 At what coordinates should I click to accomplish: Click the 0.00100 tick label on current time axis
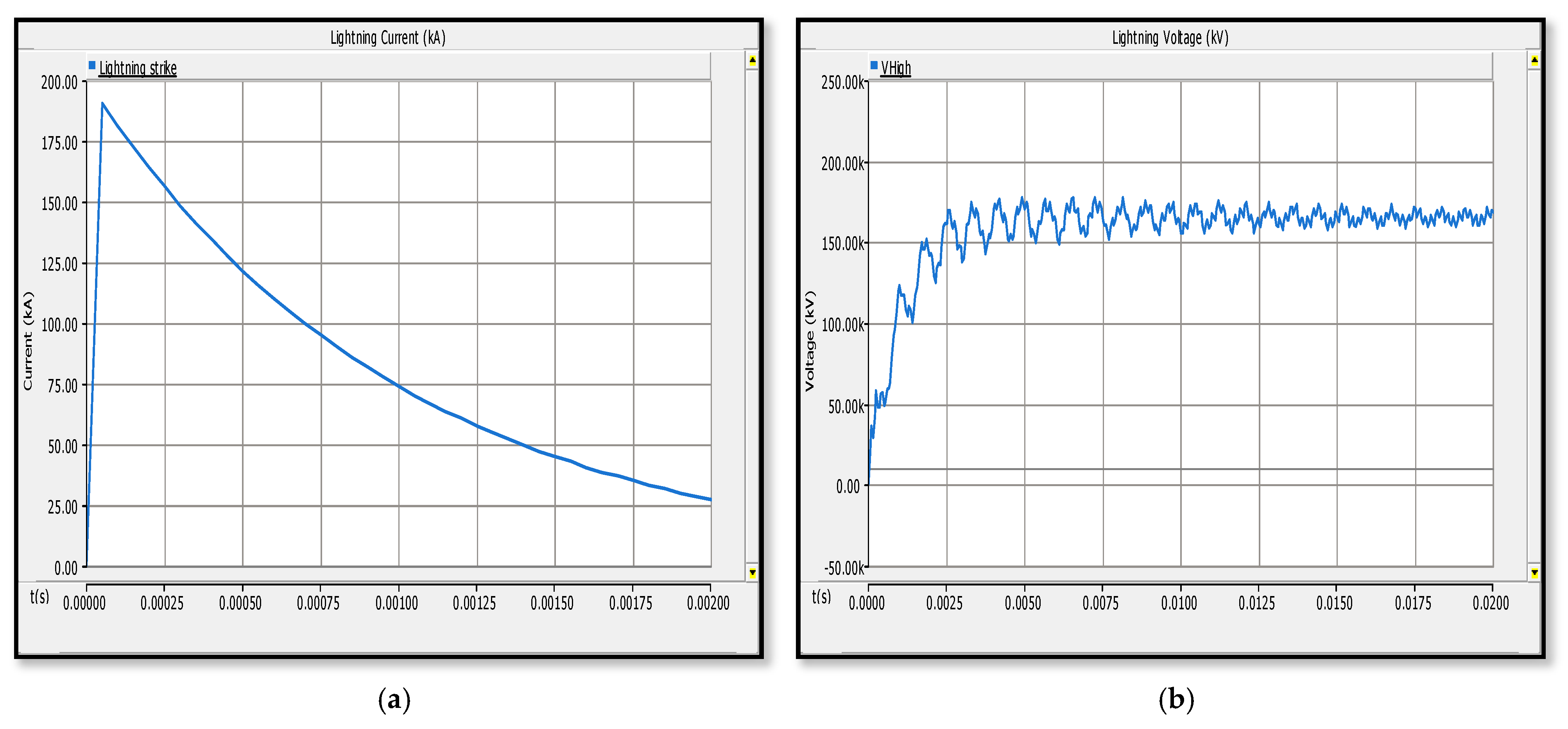(396, 603)
